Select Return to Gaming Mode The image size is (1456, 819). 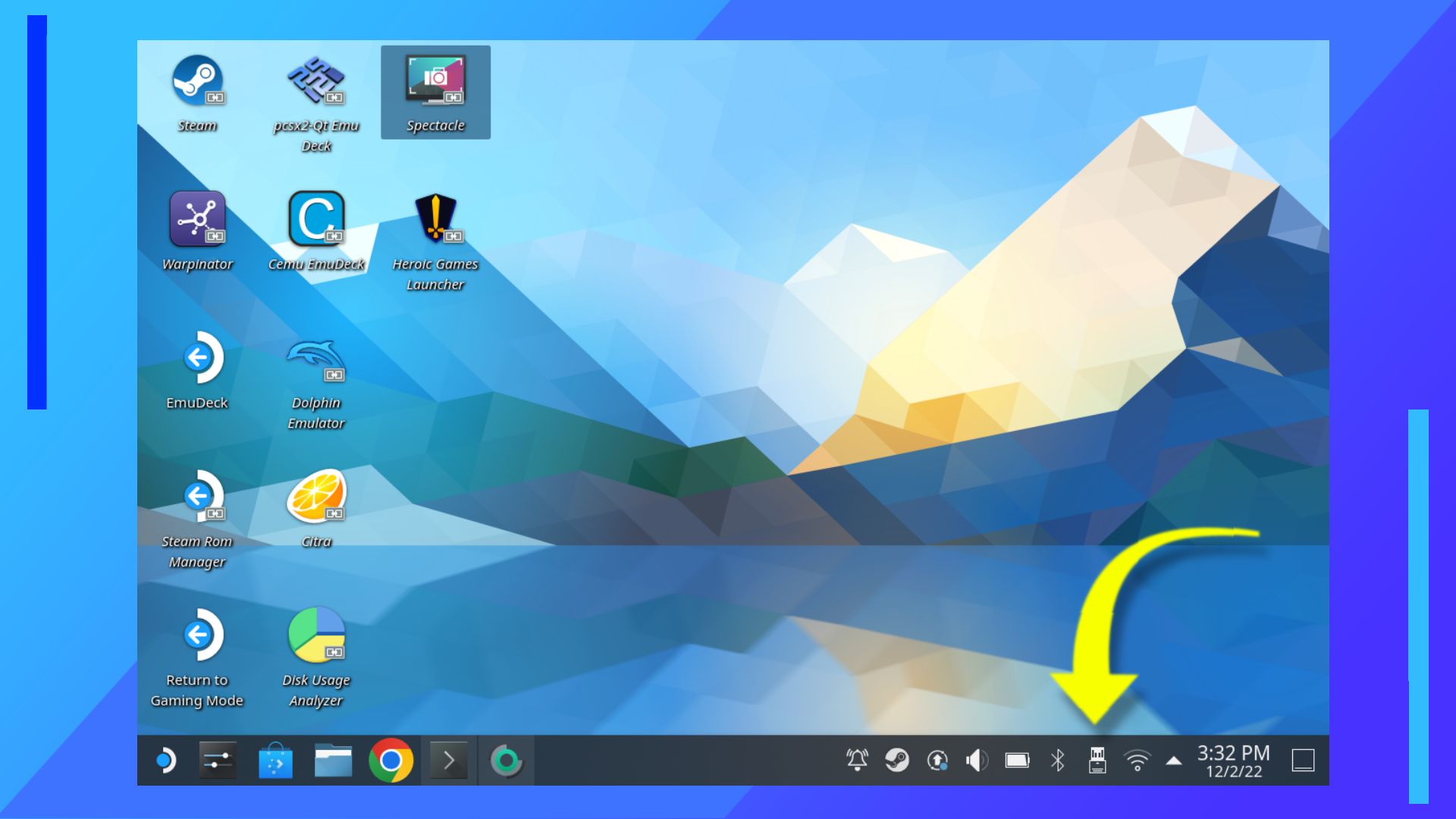pos(199,635)
